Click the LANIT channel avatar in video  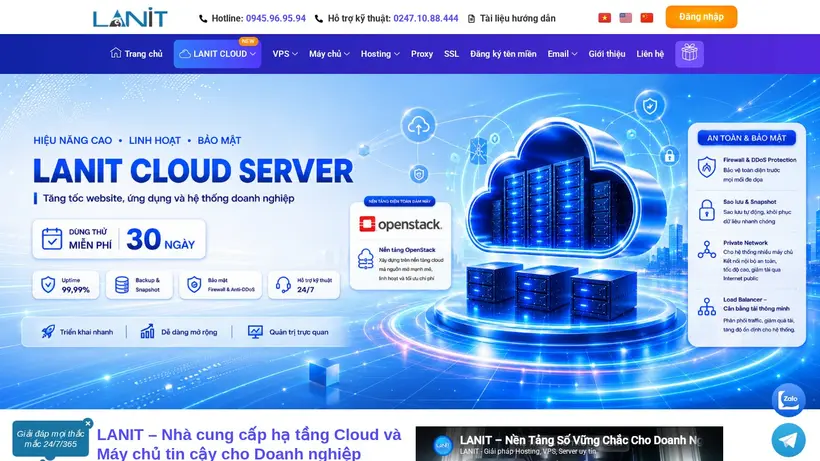(x=443, y=445)
